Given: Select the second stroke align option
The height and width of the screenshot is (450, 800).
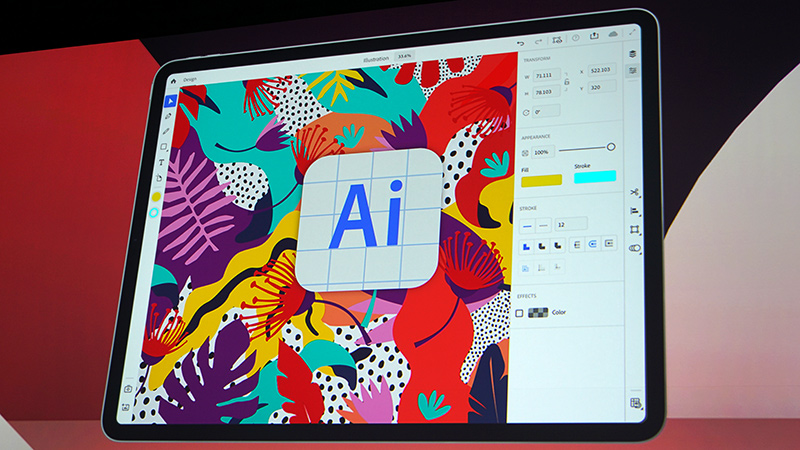Looking at the screenshot, I should coord(541,267).
